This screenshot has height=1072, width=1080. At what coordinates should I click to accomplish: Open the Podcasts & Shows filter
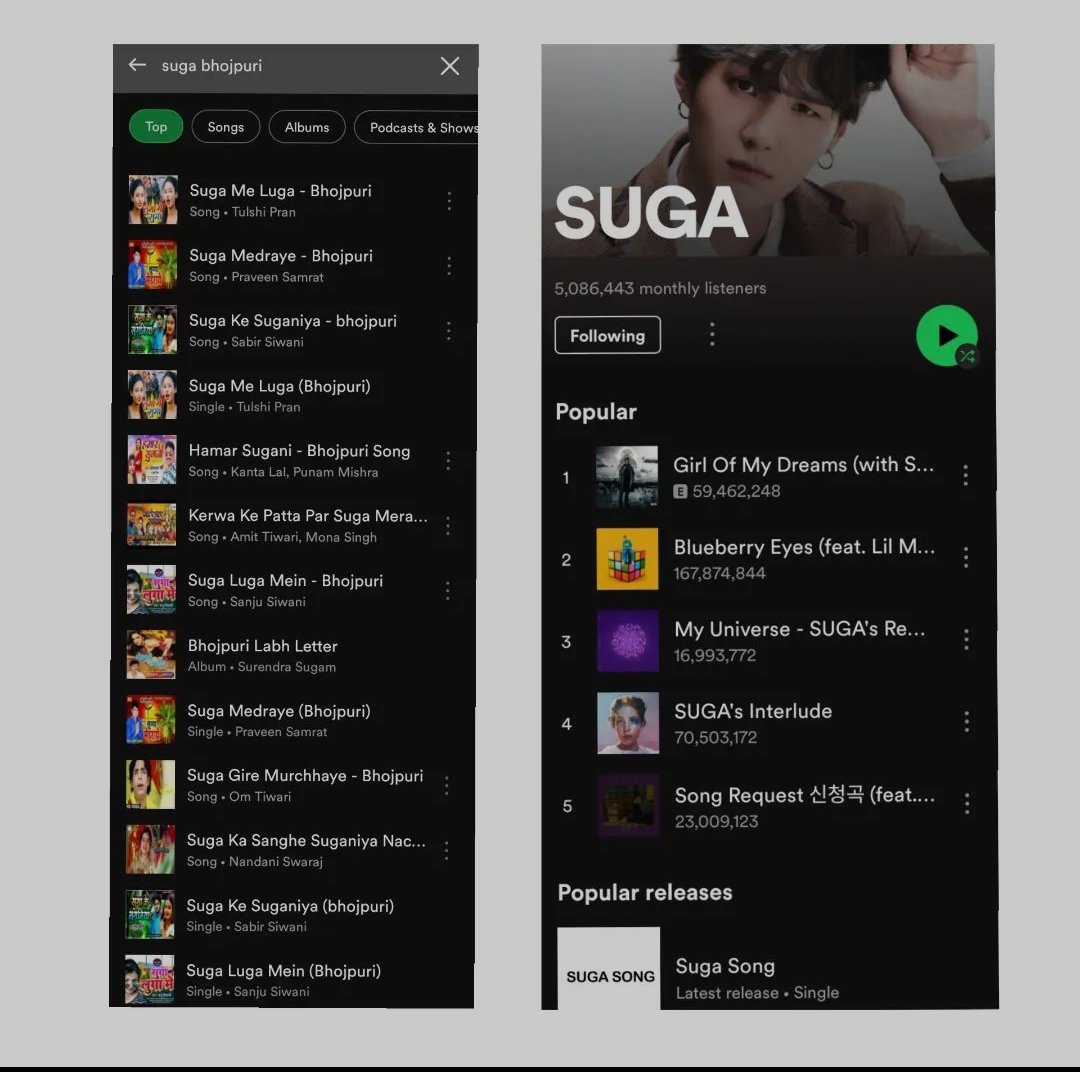[419, 128]
